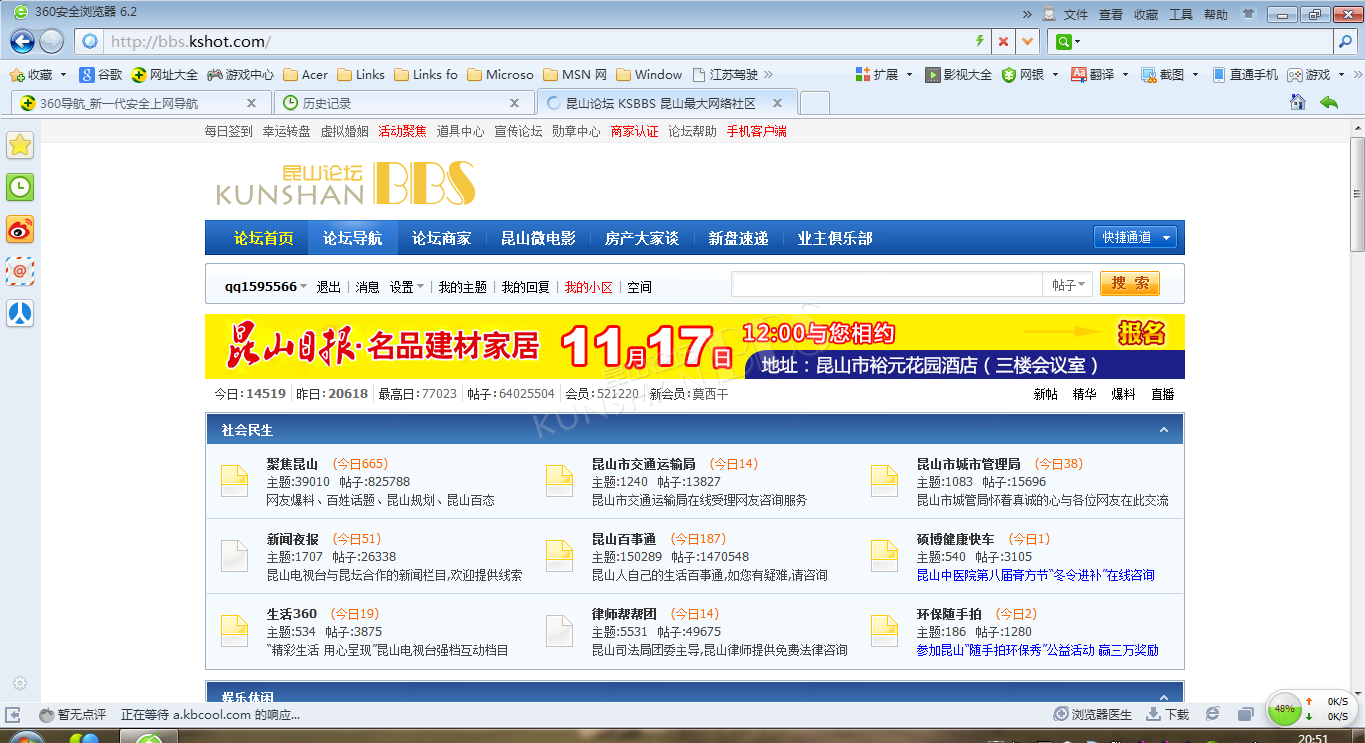Open the 帖子 search type dropdown
The height and width of the screenshot is (743, 1365).
click(x=1068, y=285)
